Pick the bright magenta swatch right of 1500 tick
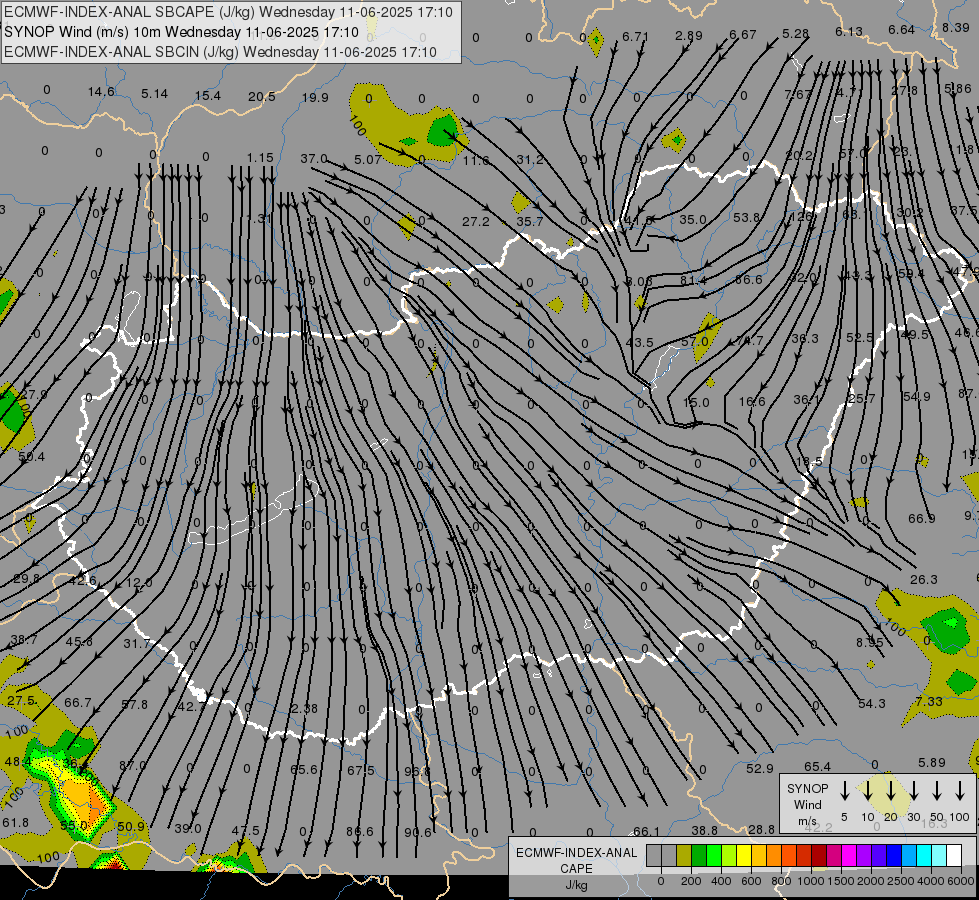 tap(849, 856)
